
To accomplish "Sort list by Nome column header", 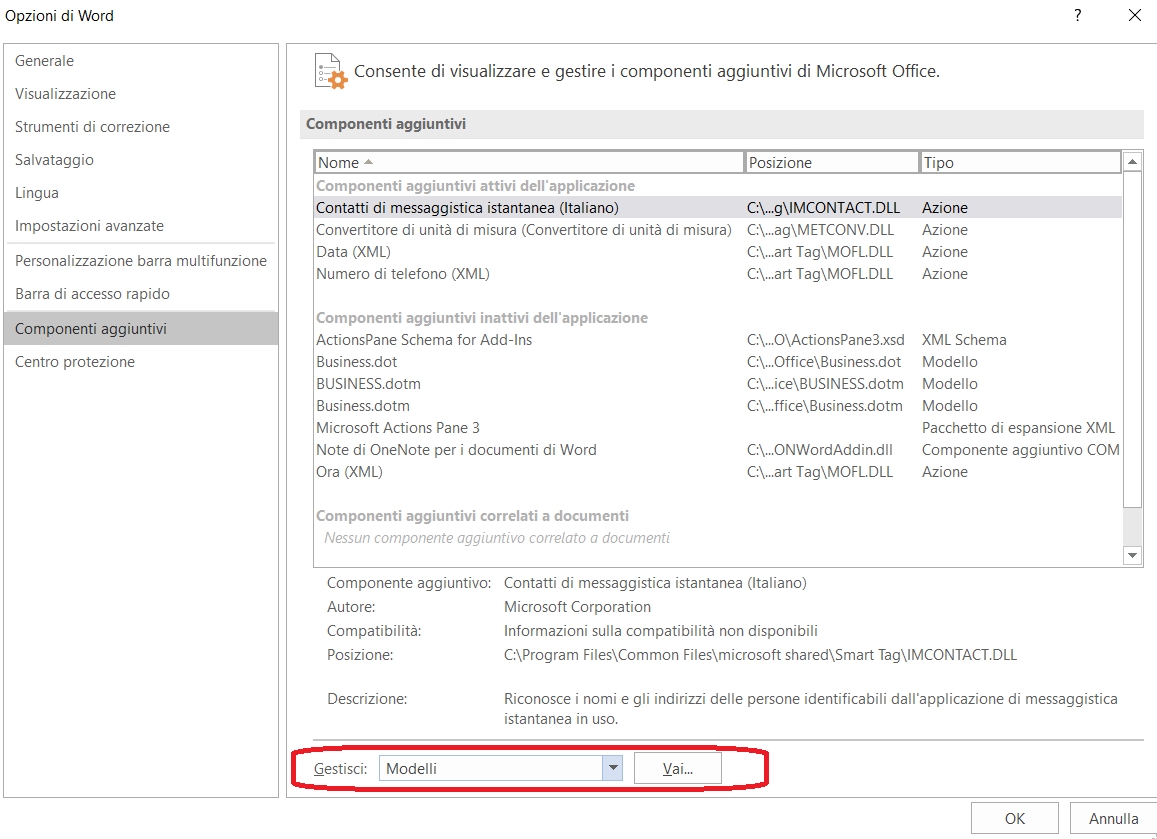I will [x=529, y=162].
